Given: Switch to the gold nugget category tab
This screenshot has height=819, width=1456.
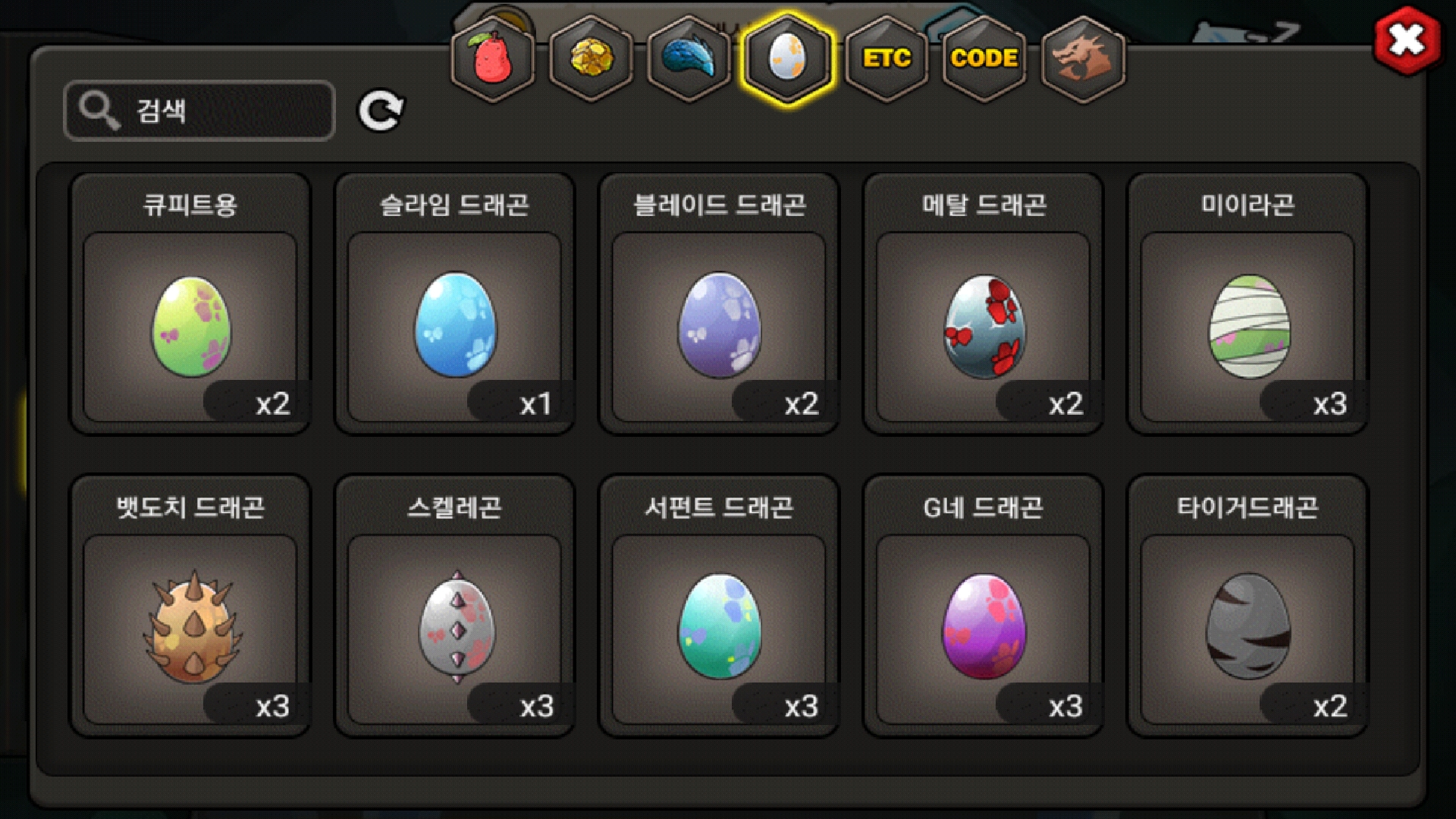Looking at the screenshot, I should [x=591, y=58].
